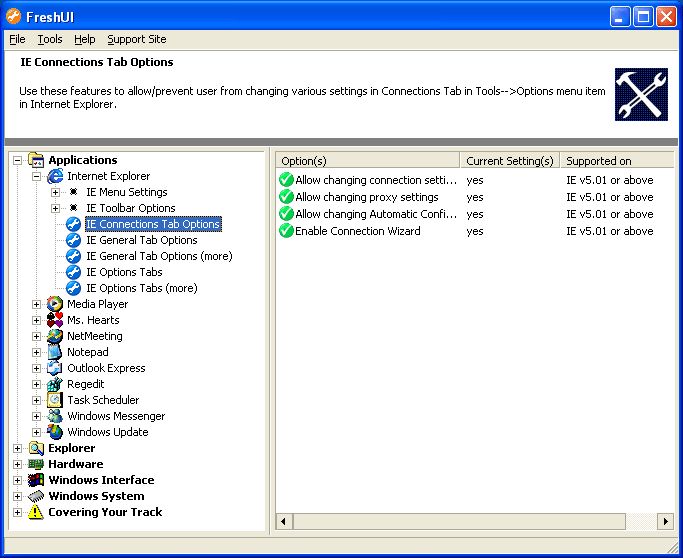Image resolution: width=683 pixels, height=558 pixels.
Task: Click the hammer and wrench header image
Action: point(641,94)
